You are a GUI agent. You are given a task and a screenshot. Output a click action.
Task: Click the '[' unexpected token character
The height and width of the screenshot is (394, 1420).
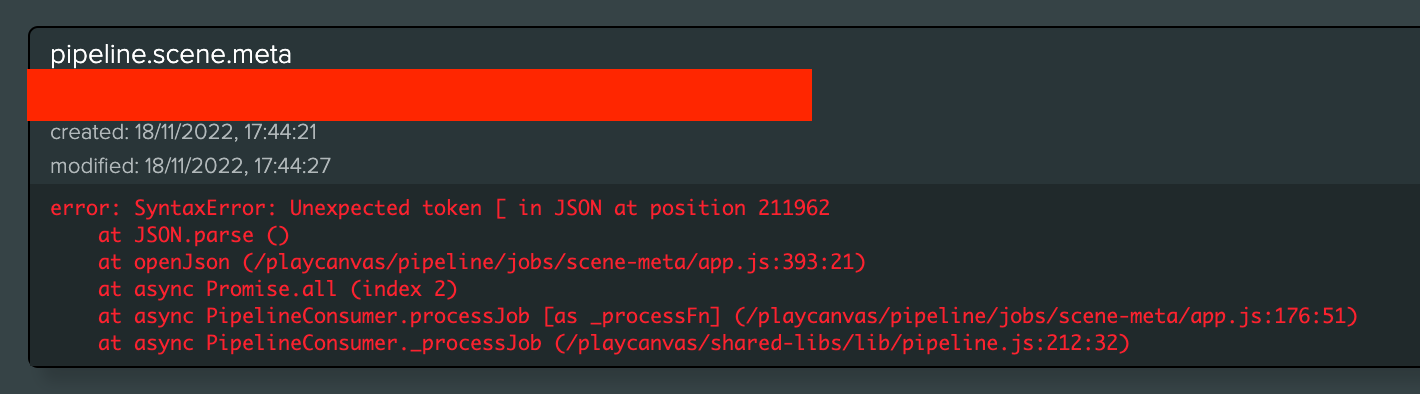click(500, 208)
